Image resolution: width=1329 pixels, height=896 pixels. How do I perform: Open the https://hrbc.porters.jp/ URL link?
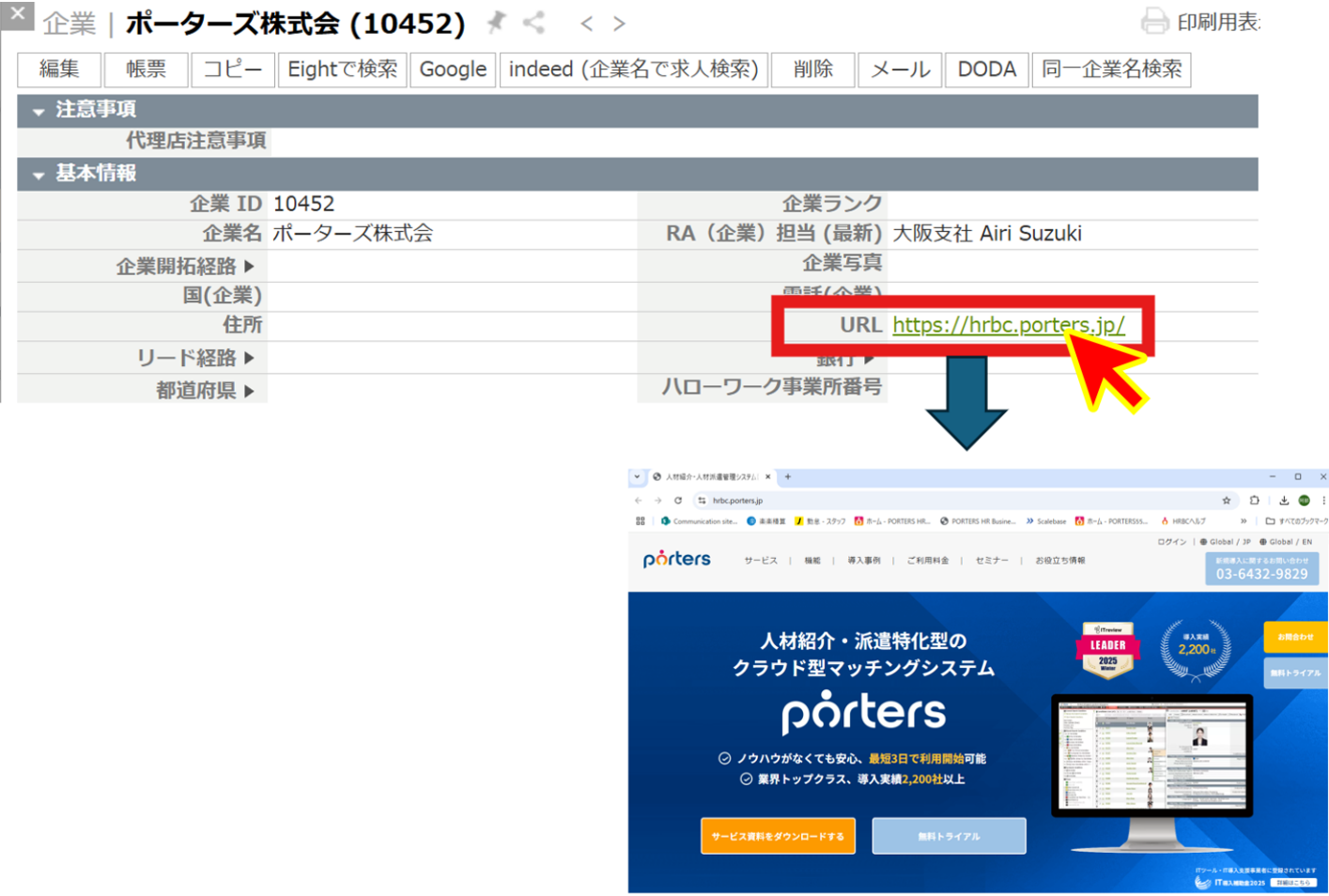pos(1008,325)
